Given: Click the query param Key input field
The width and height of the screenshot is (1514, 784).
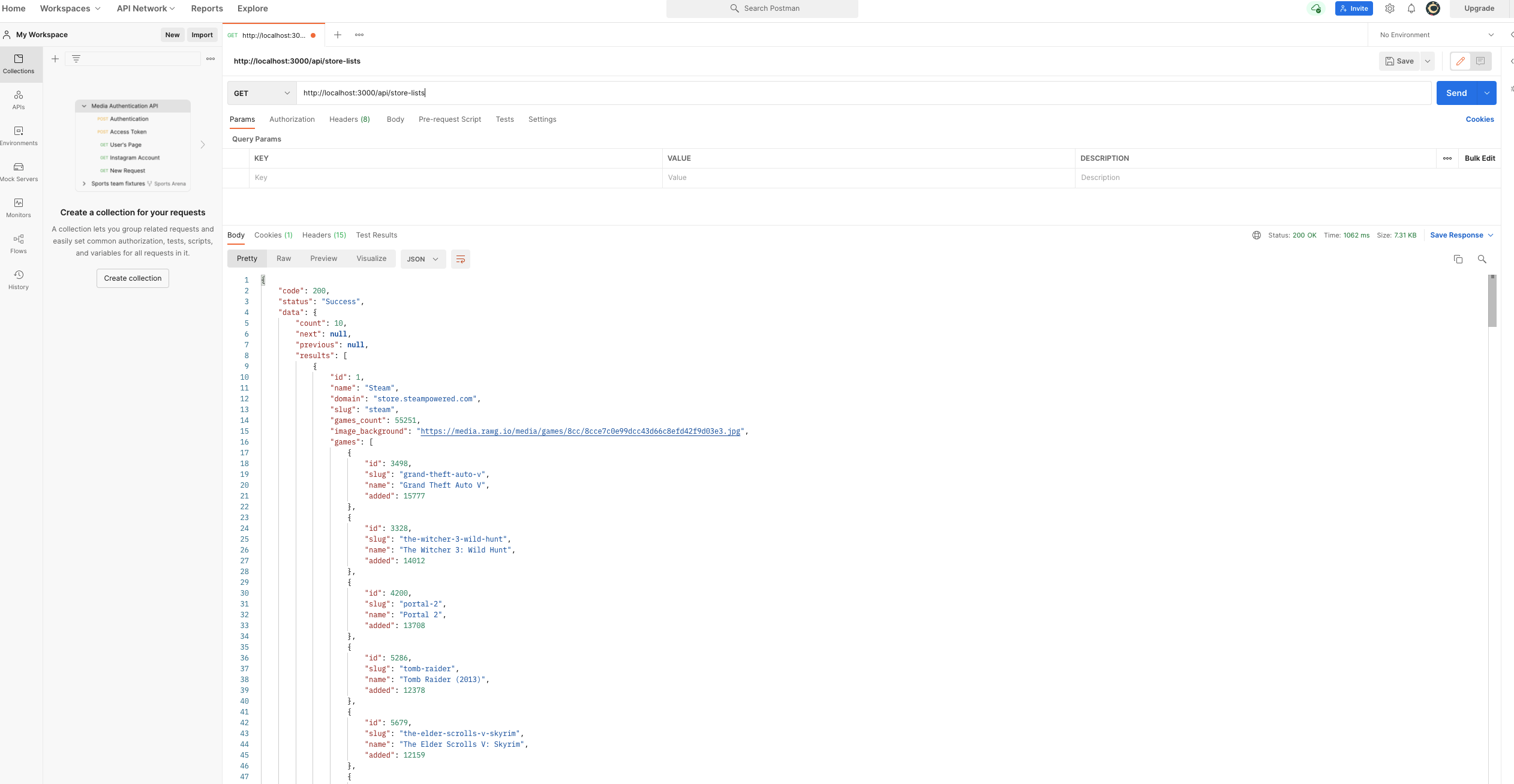Looking at the screenshot, I should [x=456, y=178].
